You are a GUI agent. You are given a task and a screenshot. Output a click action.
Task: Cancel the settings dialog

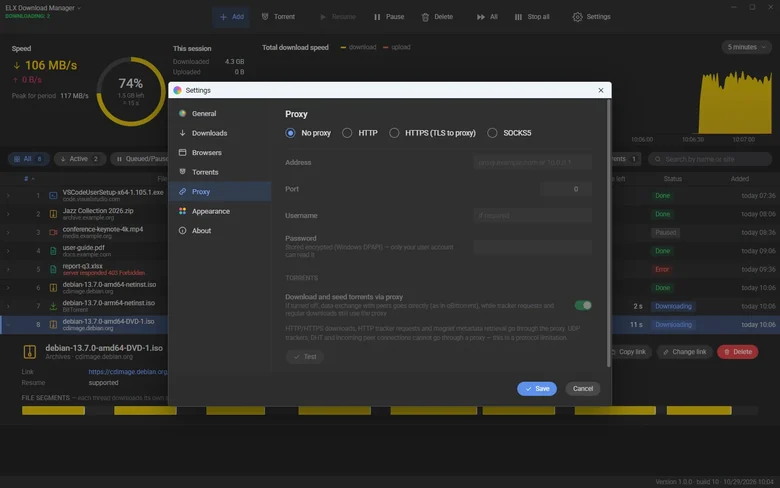pos(583,389)
